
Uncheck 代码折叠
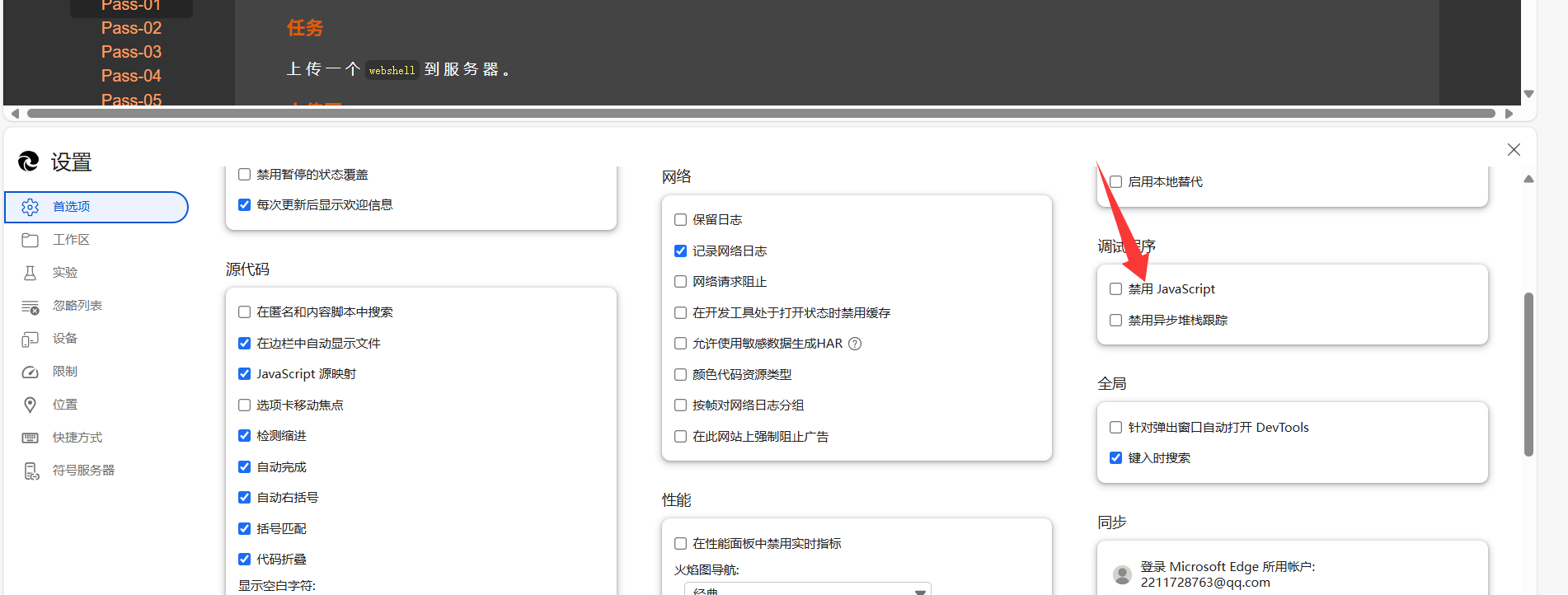(x=244, y=560)
